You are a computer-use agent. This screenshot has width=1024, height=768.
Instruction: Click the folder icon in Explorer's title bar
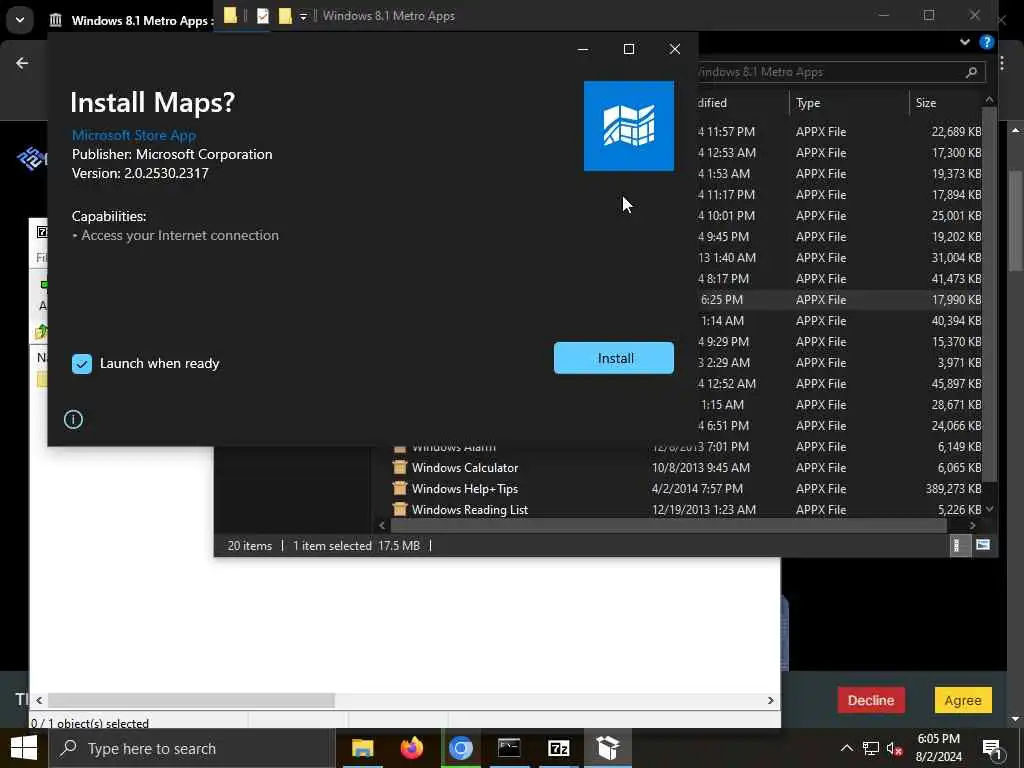pyautogui.click(x=230, y=16)
